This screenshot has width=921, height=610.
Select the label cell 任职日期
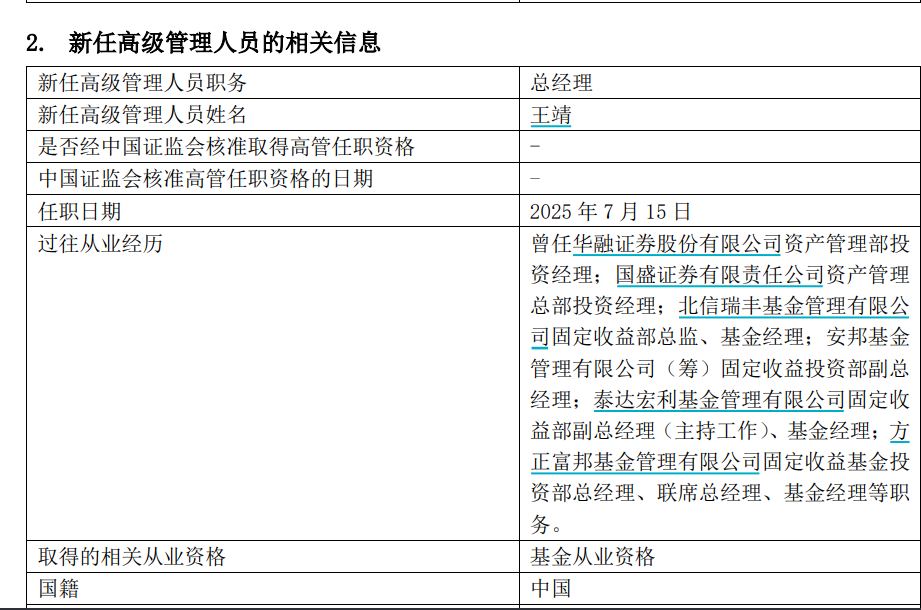273,211
